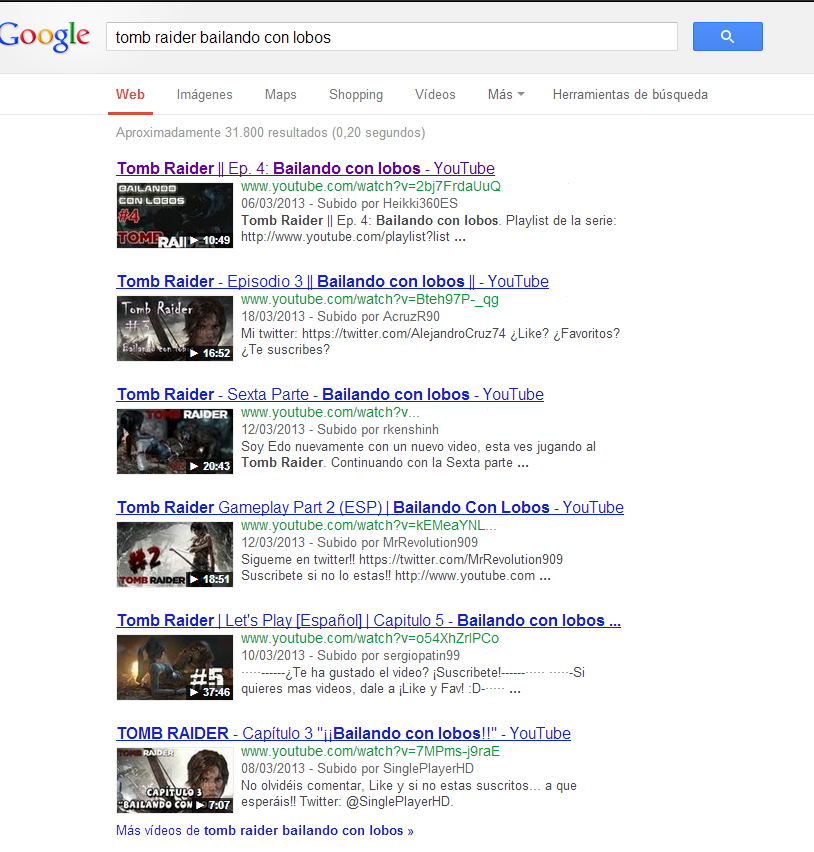Expand the Más dropdown menu
Image resolution: width=814 pixels, height=852 pixels.
pyautogui.click(x=506, y=95)
